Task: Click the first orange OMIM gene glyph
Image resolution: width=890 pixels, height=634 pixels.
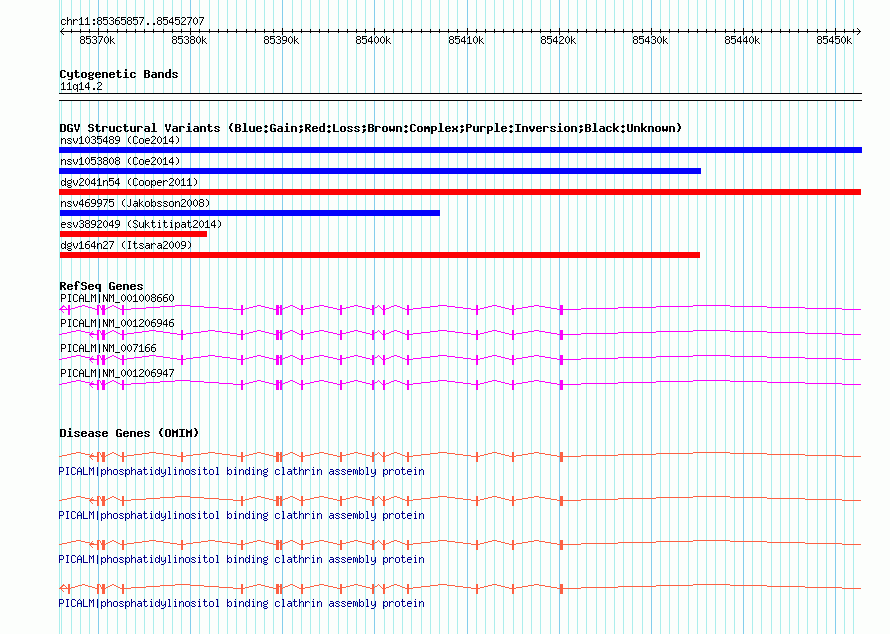Action: click(x=460, y=456)
